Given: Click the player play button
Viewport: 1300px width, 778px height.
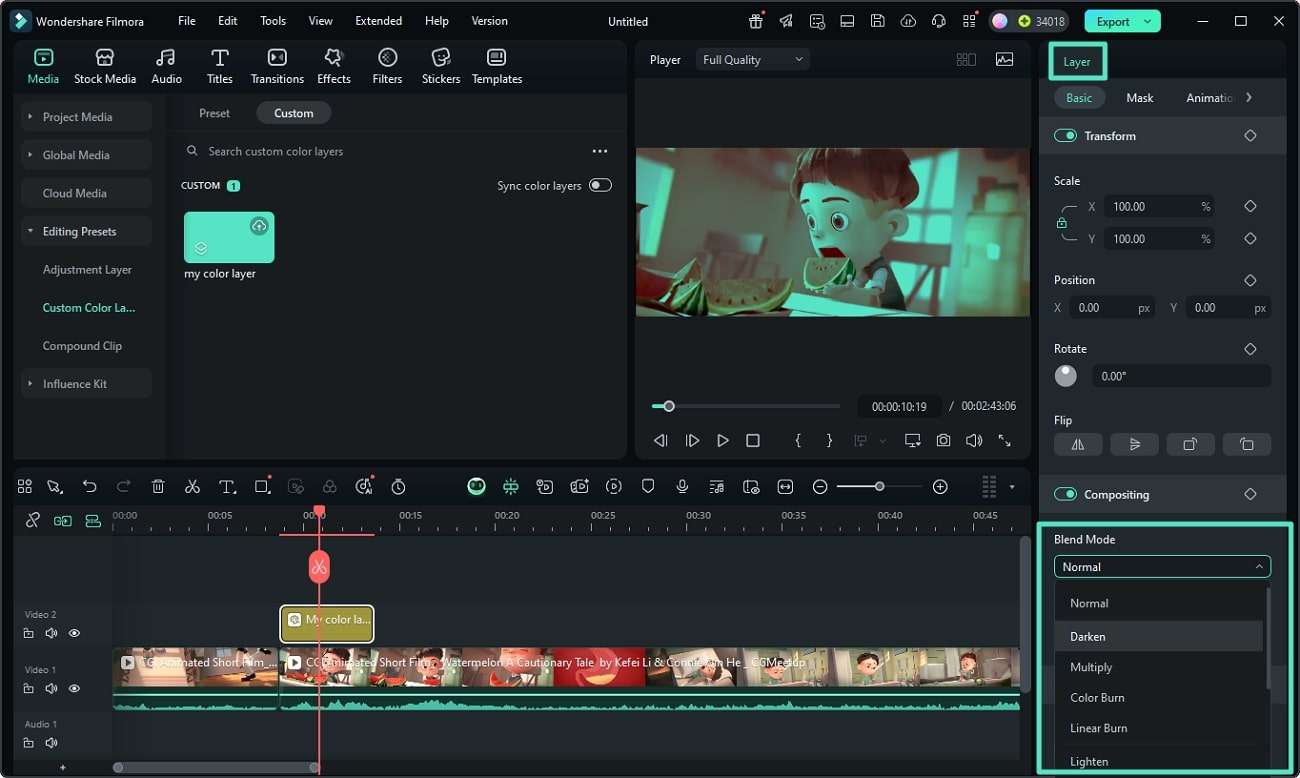Looking at the screenshot, I should (723, 440).
